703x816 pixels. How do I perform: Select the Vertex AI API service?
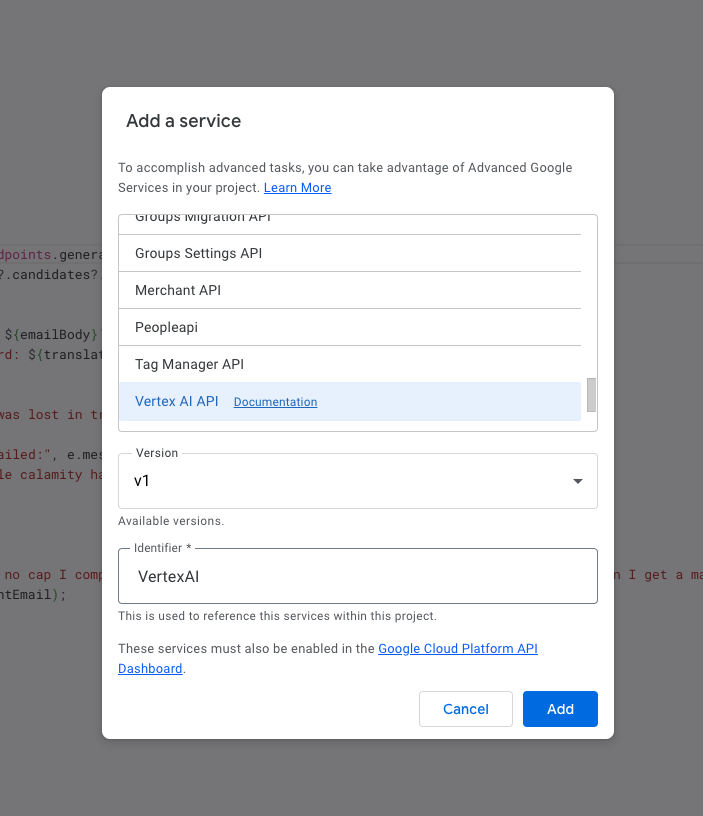pyautogui.click(x=176, y=401)
